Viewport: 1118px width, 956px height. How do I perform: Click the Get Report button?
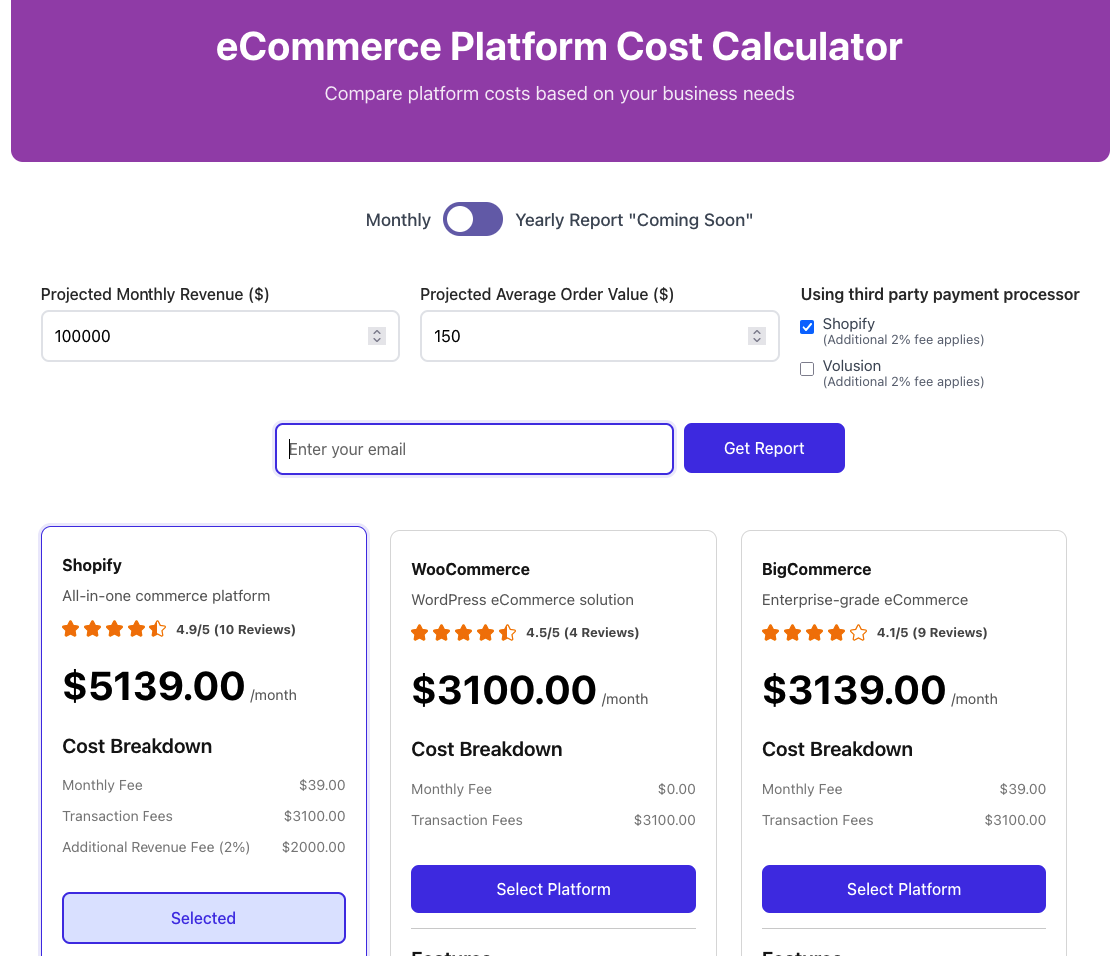click(x=764, y=448)
